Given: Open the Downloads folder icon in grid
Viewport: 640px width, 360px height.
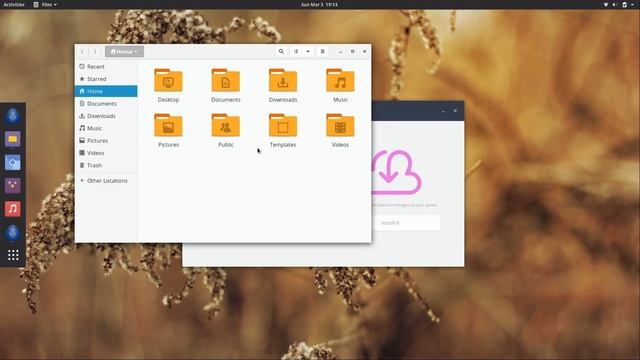Looking at the screenshot, I should (283, 81).
